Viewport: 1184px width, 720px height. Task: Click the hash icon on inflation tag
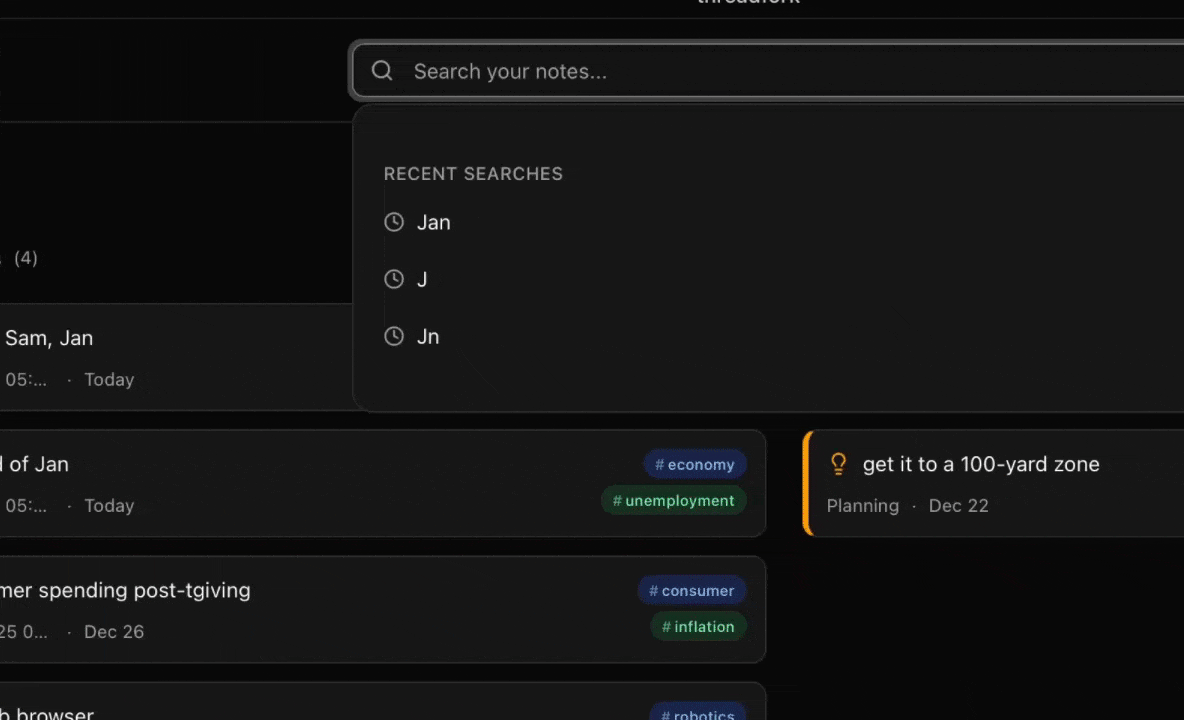click(666, 627)
